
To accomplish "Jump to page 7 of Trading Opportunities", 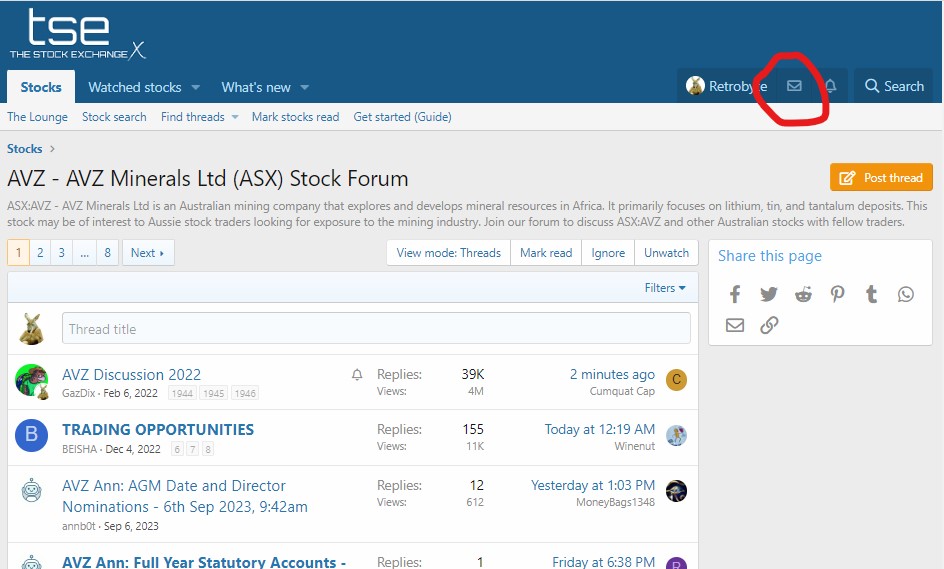I will click(192, 449).
